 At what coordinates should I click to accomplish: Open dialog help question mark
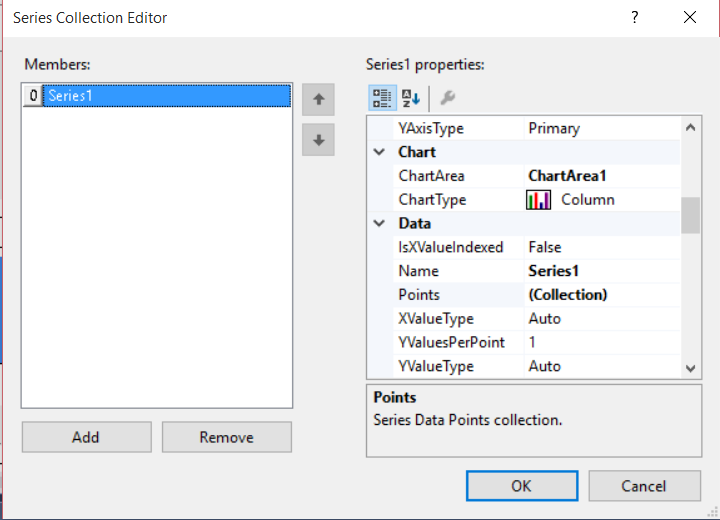tap(634, 17)
